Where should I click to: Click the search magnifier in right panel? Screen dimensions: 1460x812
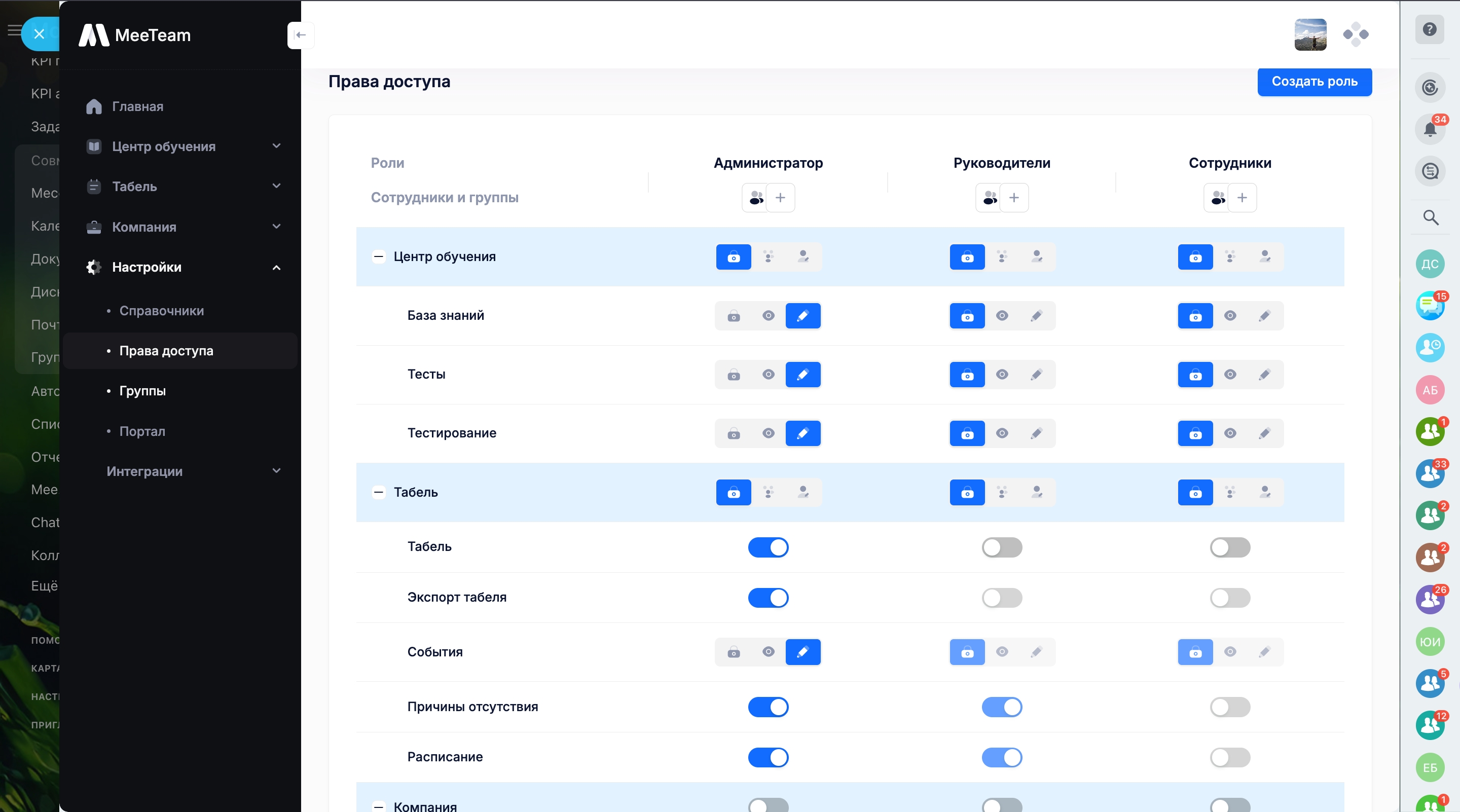coord(1430,217)
